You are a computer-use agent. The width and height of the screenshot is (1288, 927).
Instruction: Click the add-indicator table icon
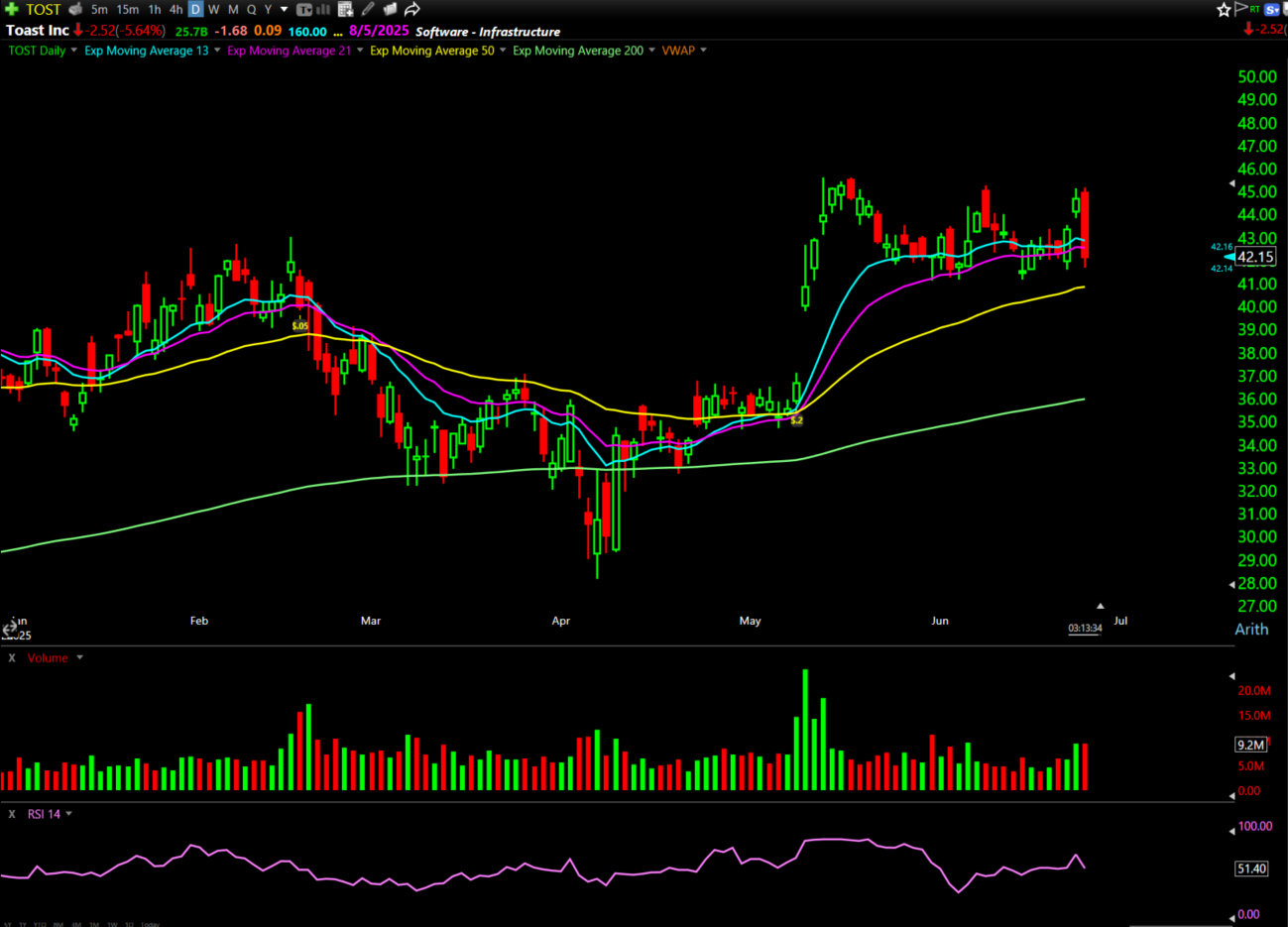coord(346,9)
